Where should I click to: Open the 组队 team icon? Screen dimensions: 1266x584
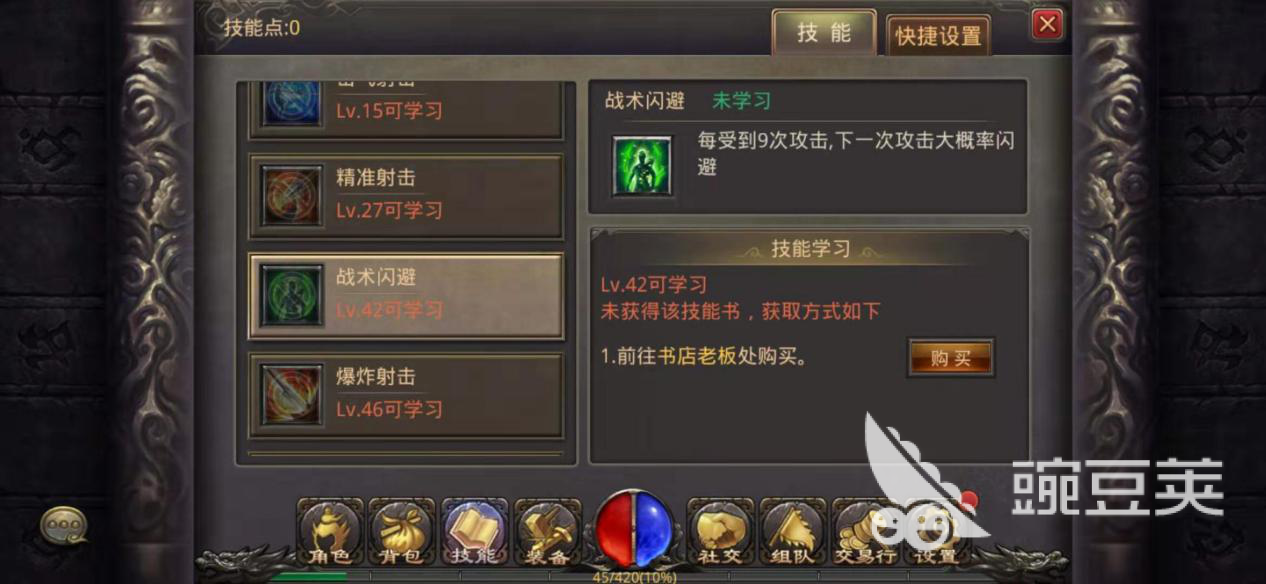(792, 532)
